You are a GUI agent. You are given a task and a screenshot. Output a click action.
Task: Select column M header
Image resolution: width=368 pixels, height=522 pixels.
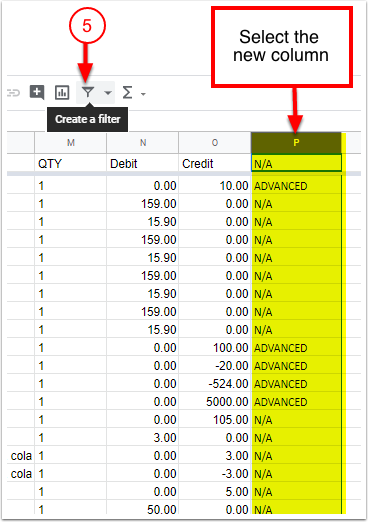point(70,143)
